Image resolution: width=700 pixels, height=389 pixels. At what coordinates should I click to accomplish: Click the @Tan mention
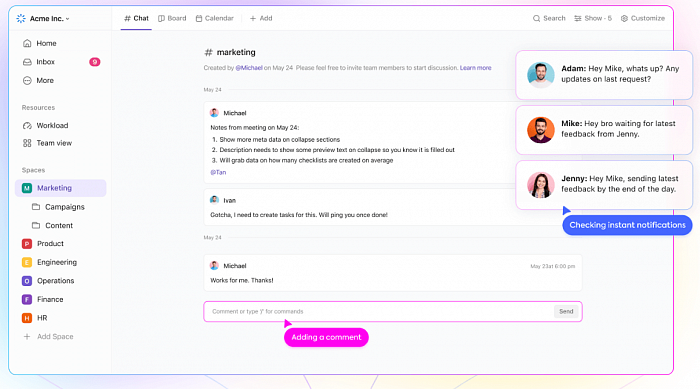[x=218, y=172]
